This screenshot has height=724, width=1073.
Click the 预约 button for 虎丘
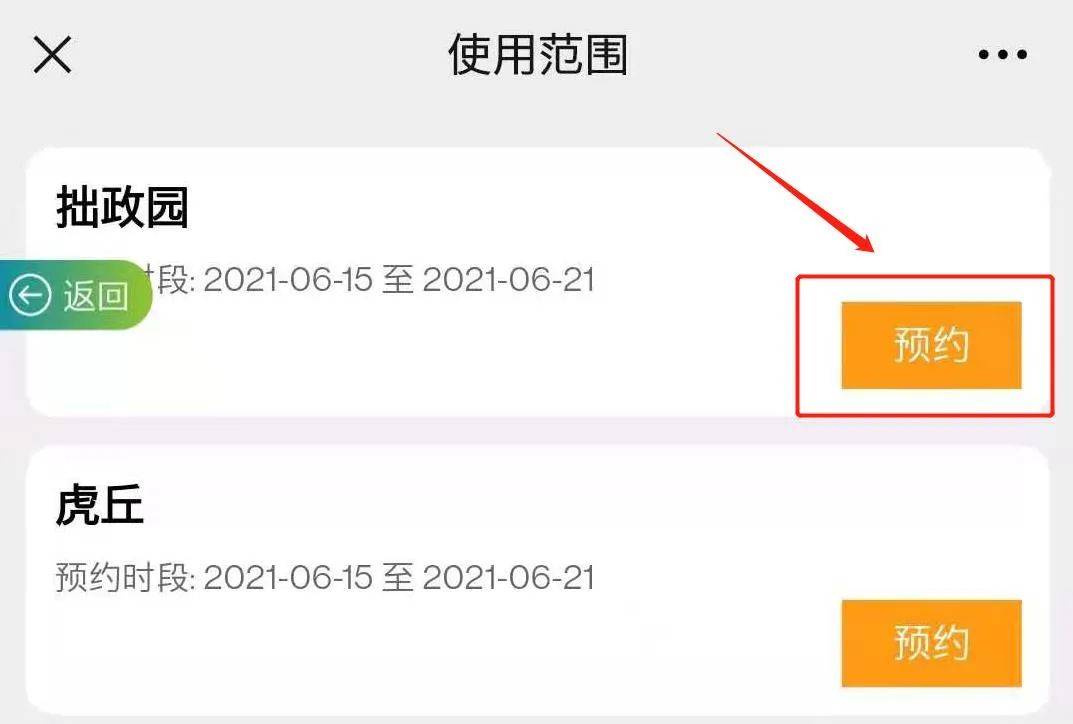point(931,643)
